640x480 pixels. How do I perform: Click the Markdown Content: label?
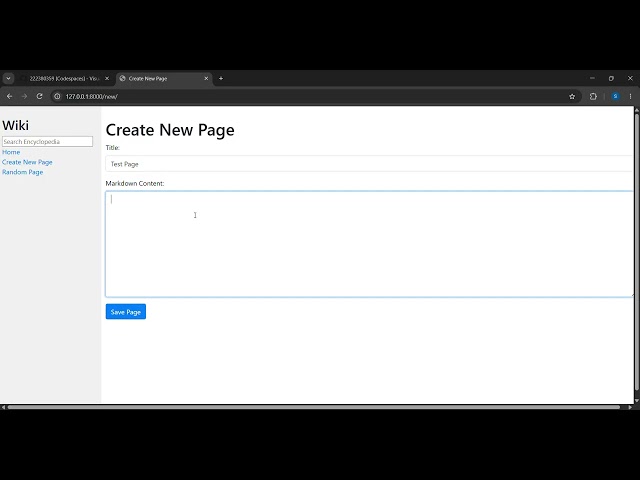(x=135, y=184)
